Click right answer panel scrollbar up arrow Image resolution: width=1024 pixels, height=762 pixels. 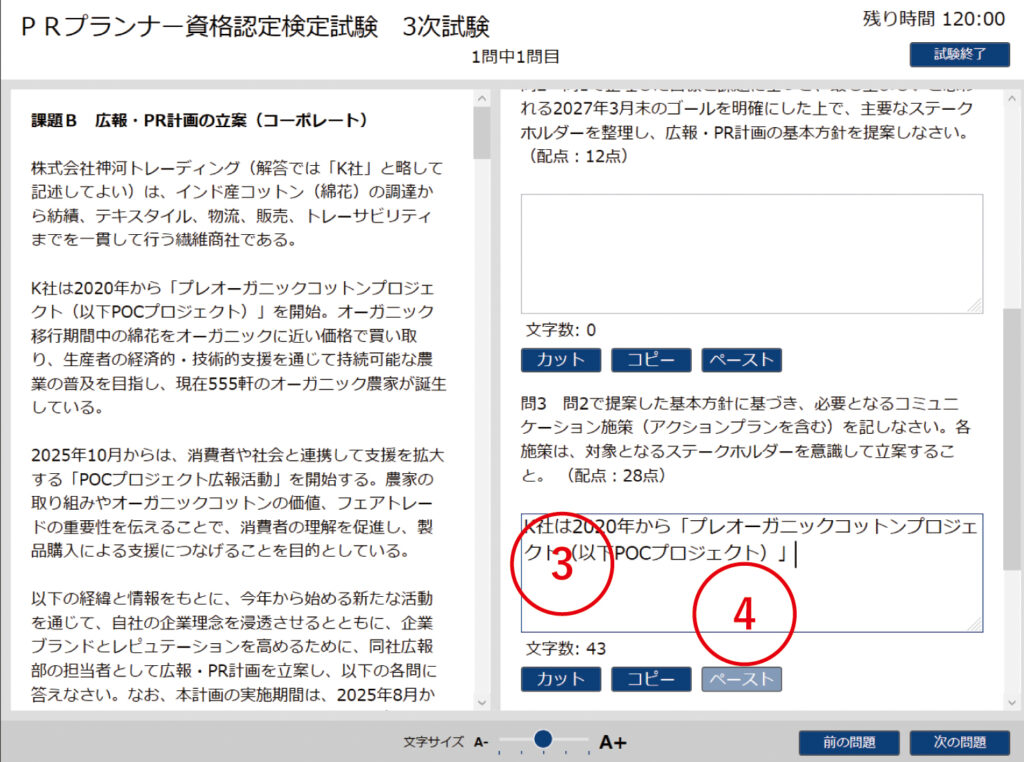[x=1012, y=99]
